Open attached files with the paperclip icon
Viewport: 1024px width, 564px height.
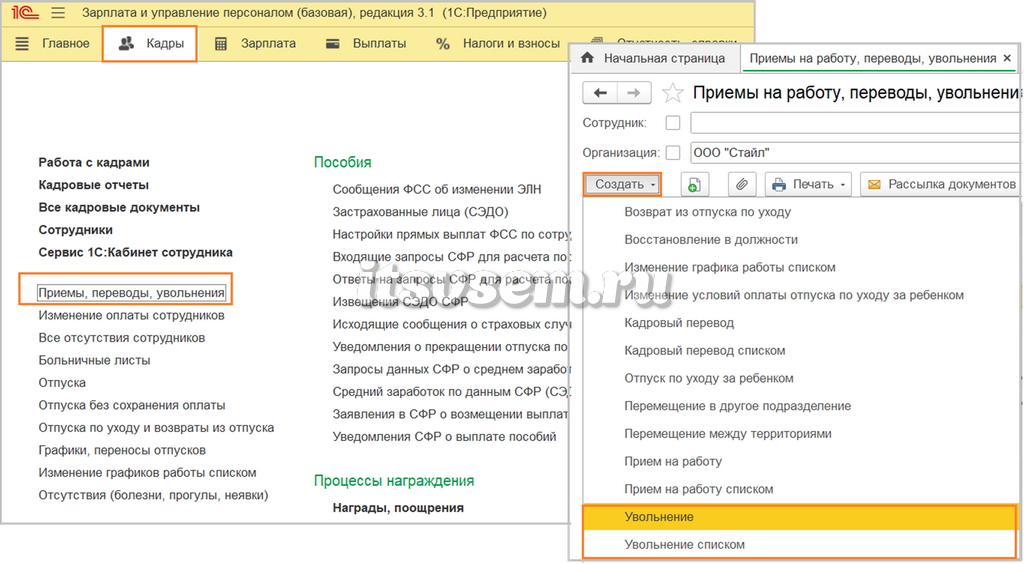[741, 185]
